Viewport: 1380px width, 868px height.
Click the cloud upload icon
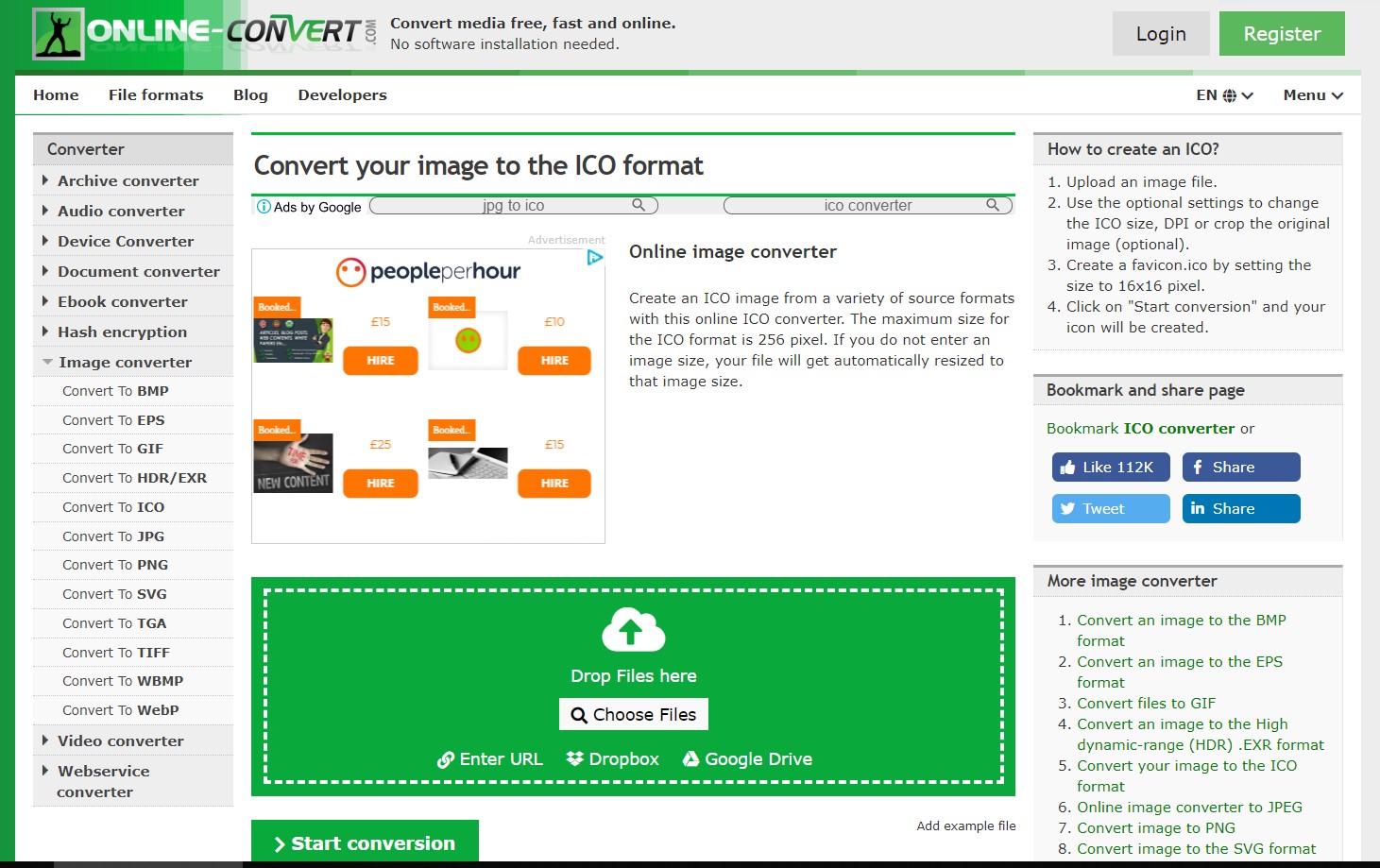coord(634,630)
